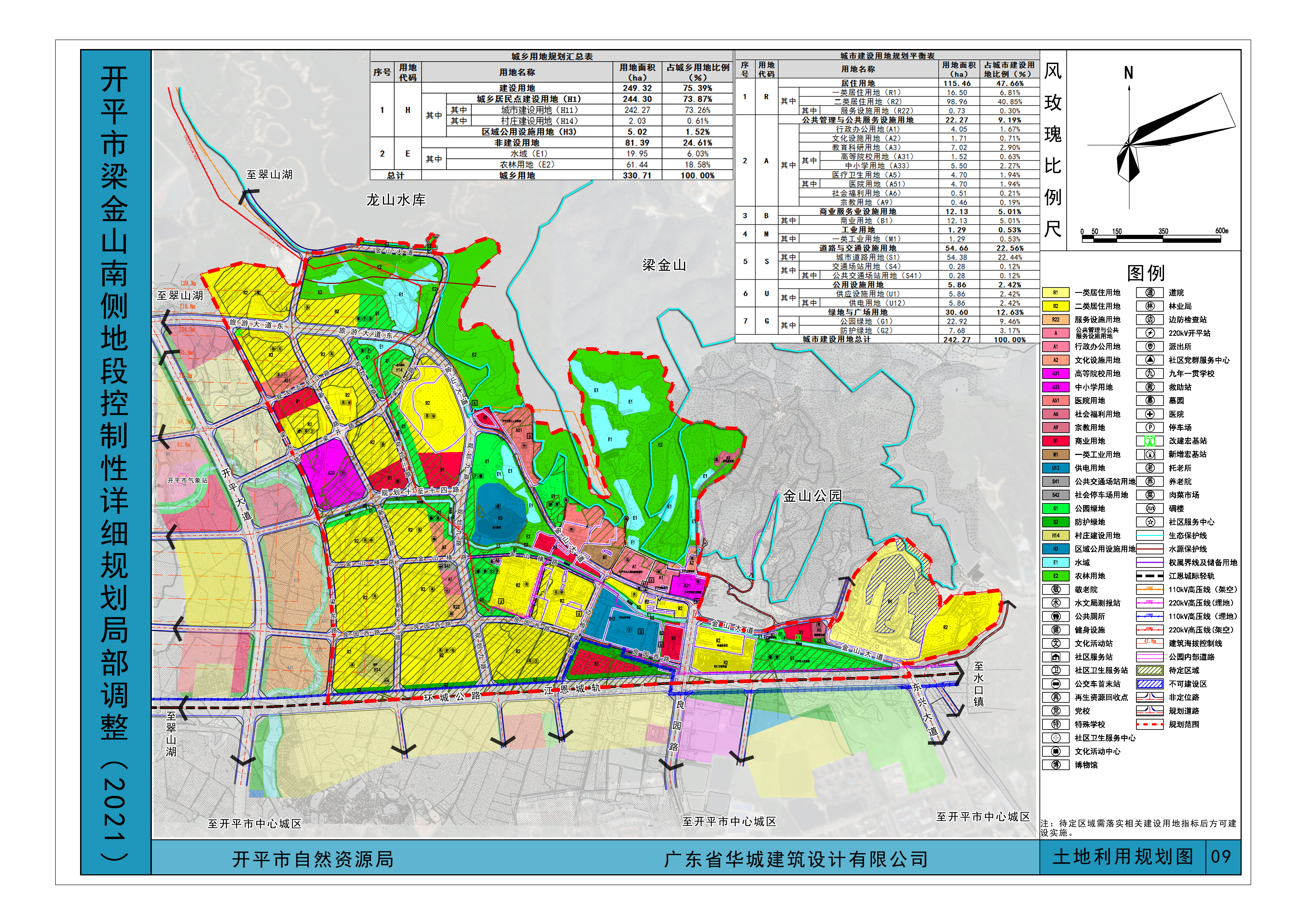
Task: Click the 公交车首末站 legend symbol
Action: point(1056,684)
